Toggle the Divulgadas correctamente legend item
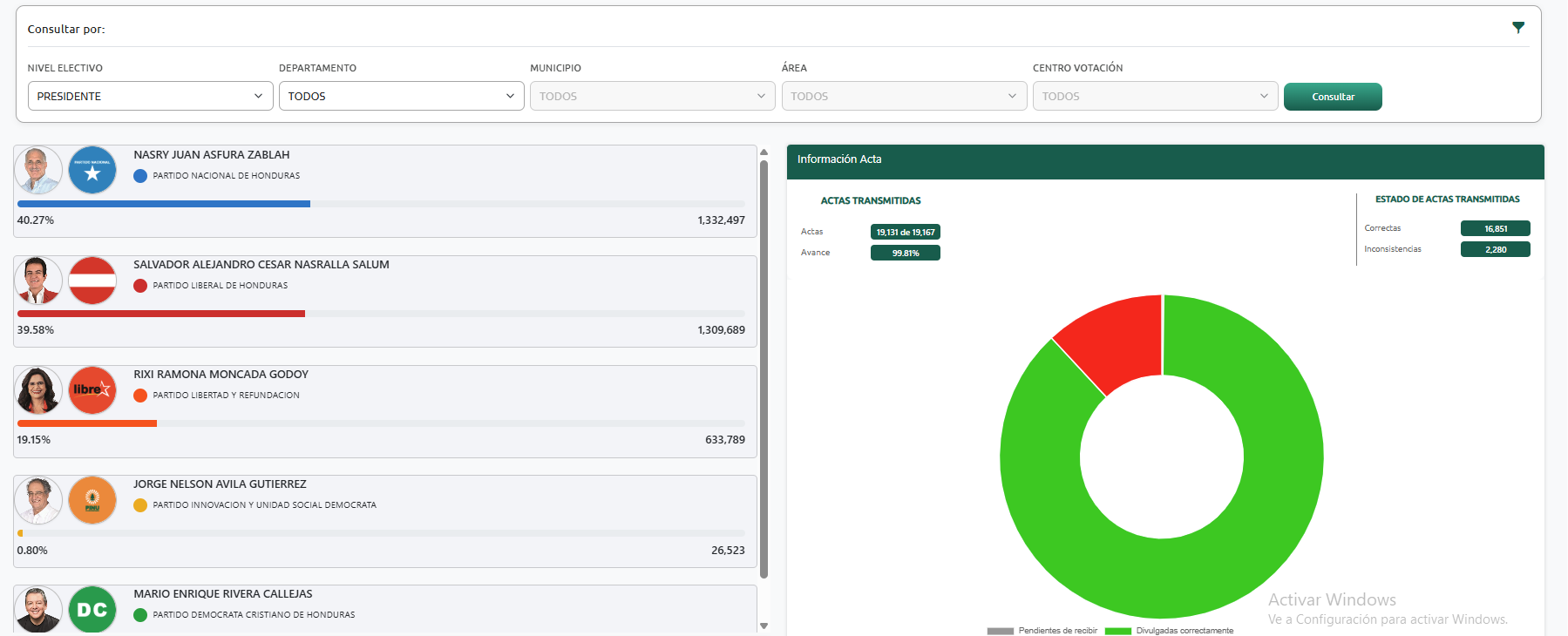 coord(1171,631)
